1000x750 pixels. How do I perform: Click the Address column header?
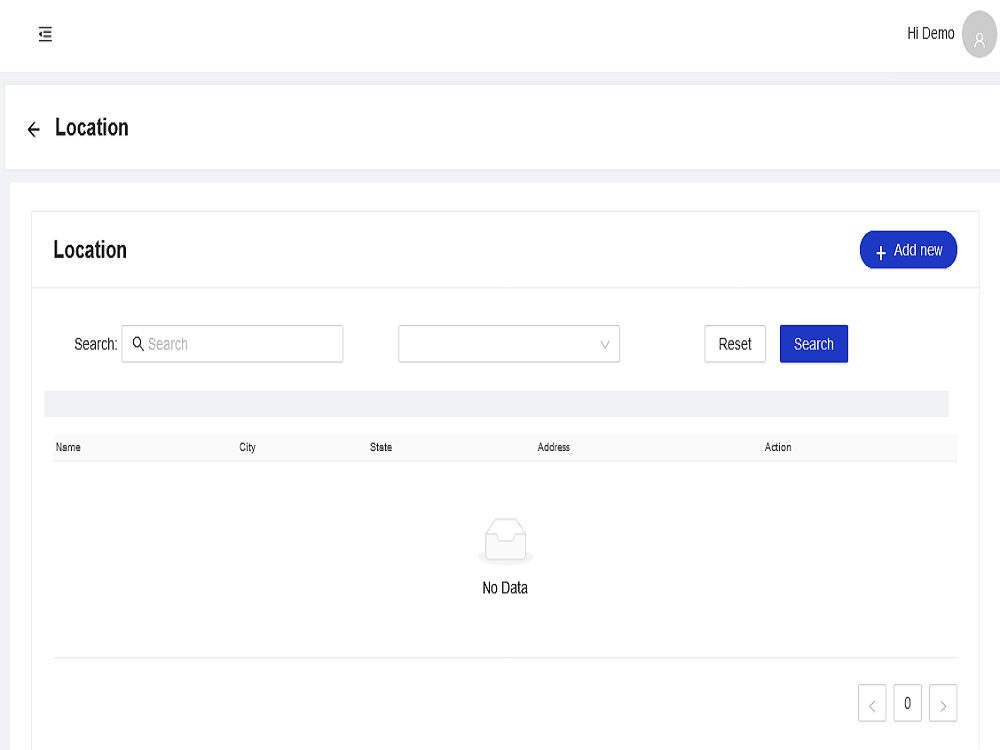click(554, 447)
